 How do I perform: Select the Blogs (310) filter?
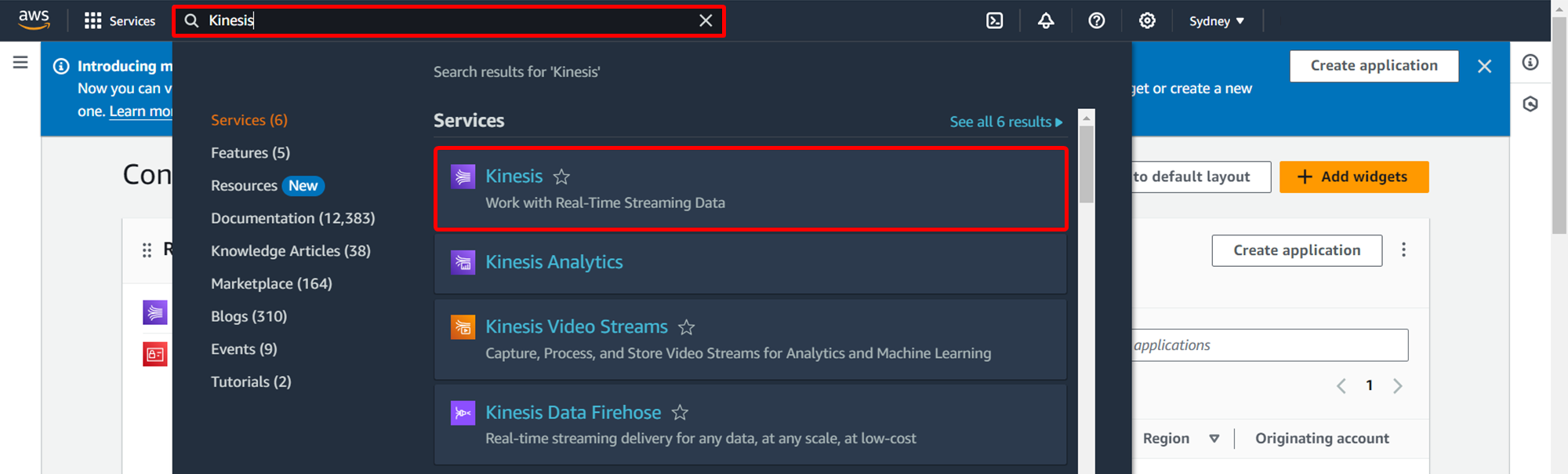pyautogui.click(x=249, y=316)
